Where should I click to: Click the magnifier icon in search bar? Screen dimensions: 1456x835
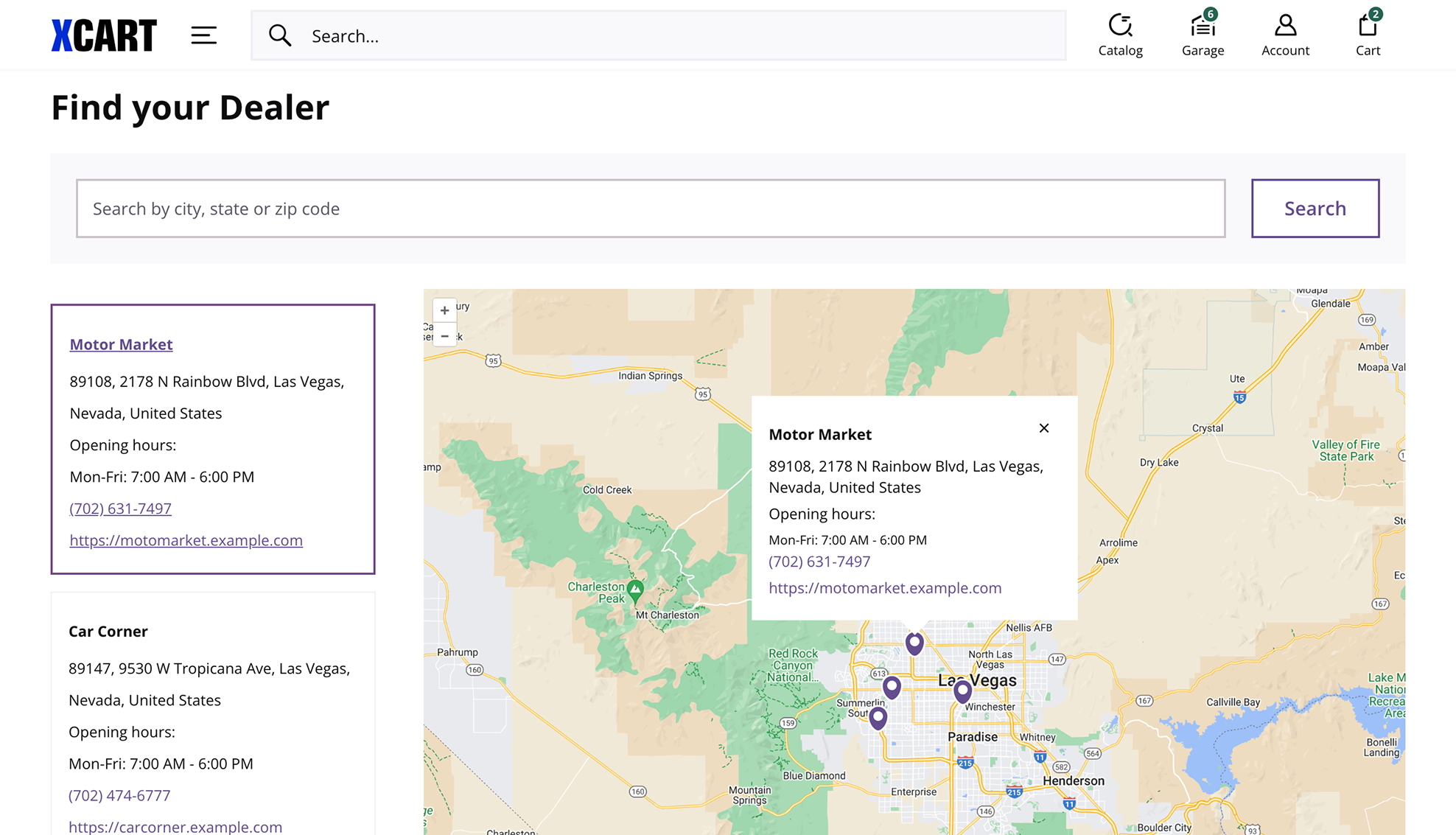pyautogui.click(x=280, y=35)
